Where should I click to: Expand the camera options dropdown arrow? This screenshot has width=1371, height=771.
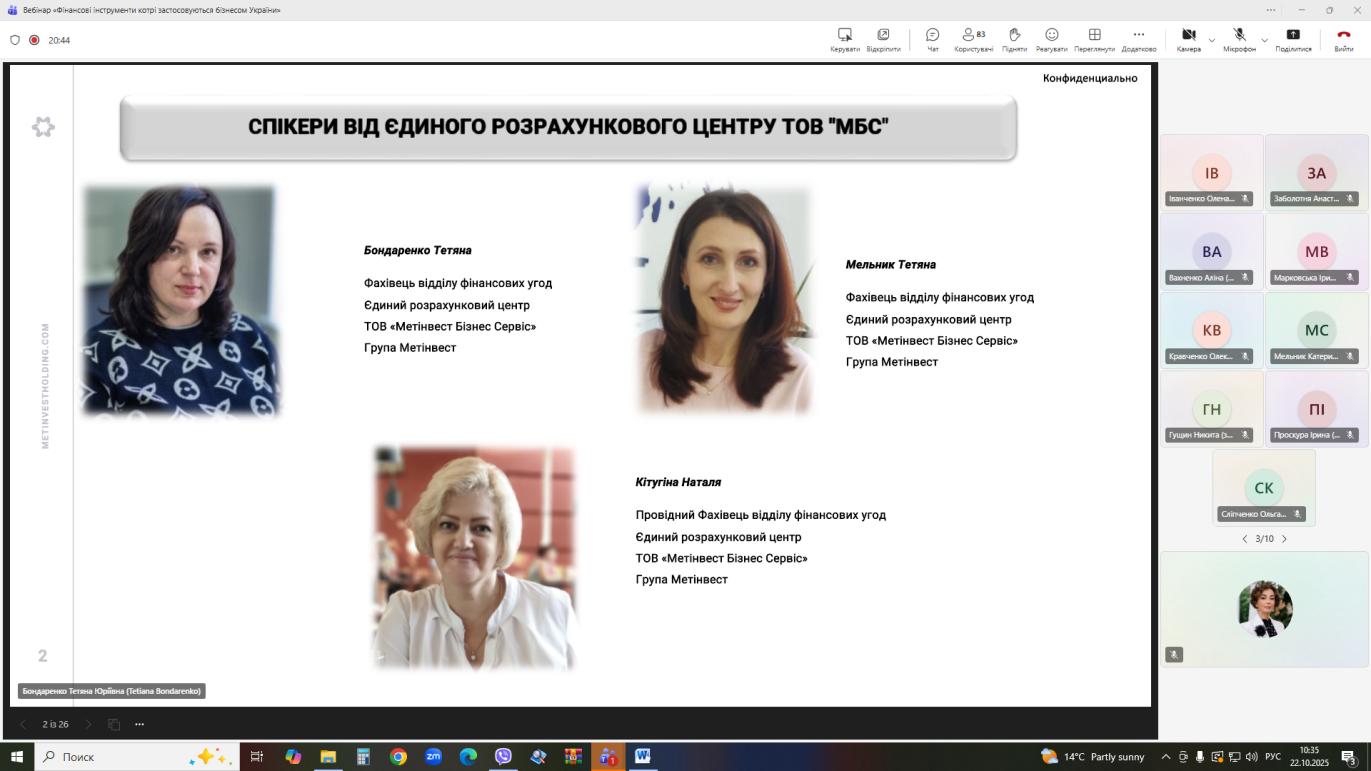pos(1212,40)
